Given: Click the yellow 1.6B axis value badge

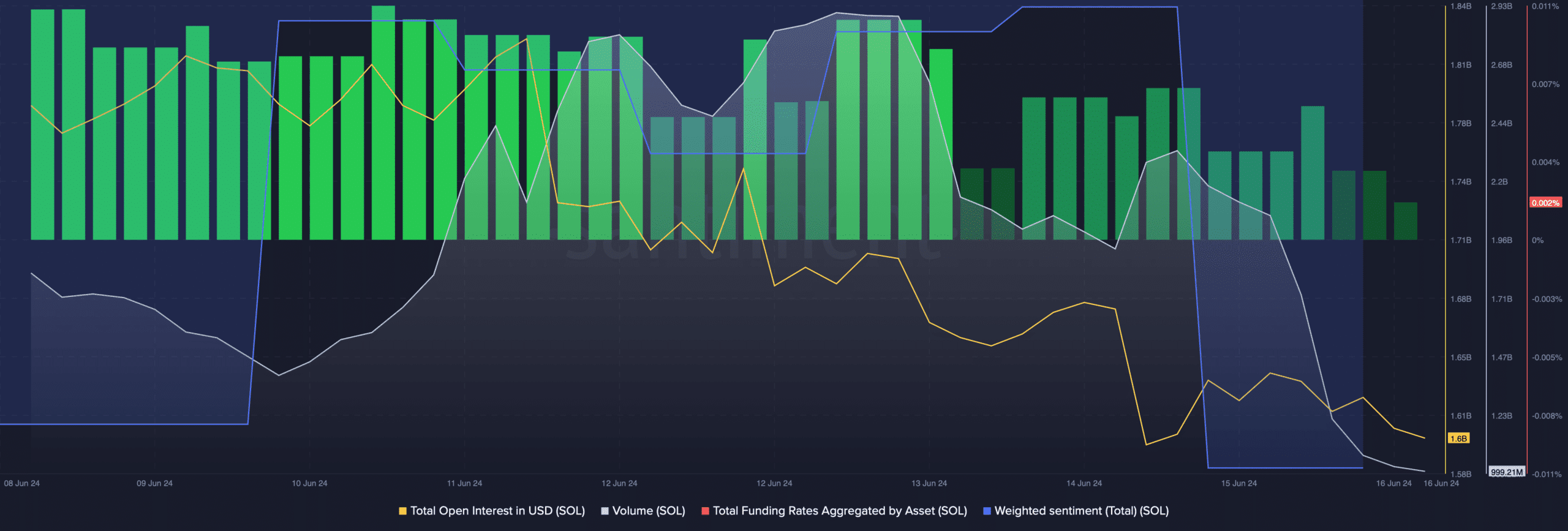Looking at the screenshot, I should pos(1458,439).
